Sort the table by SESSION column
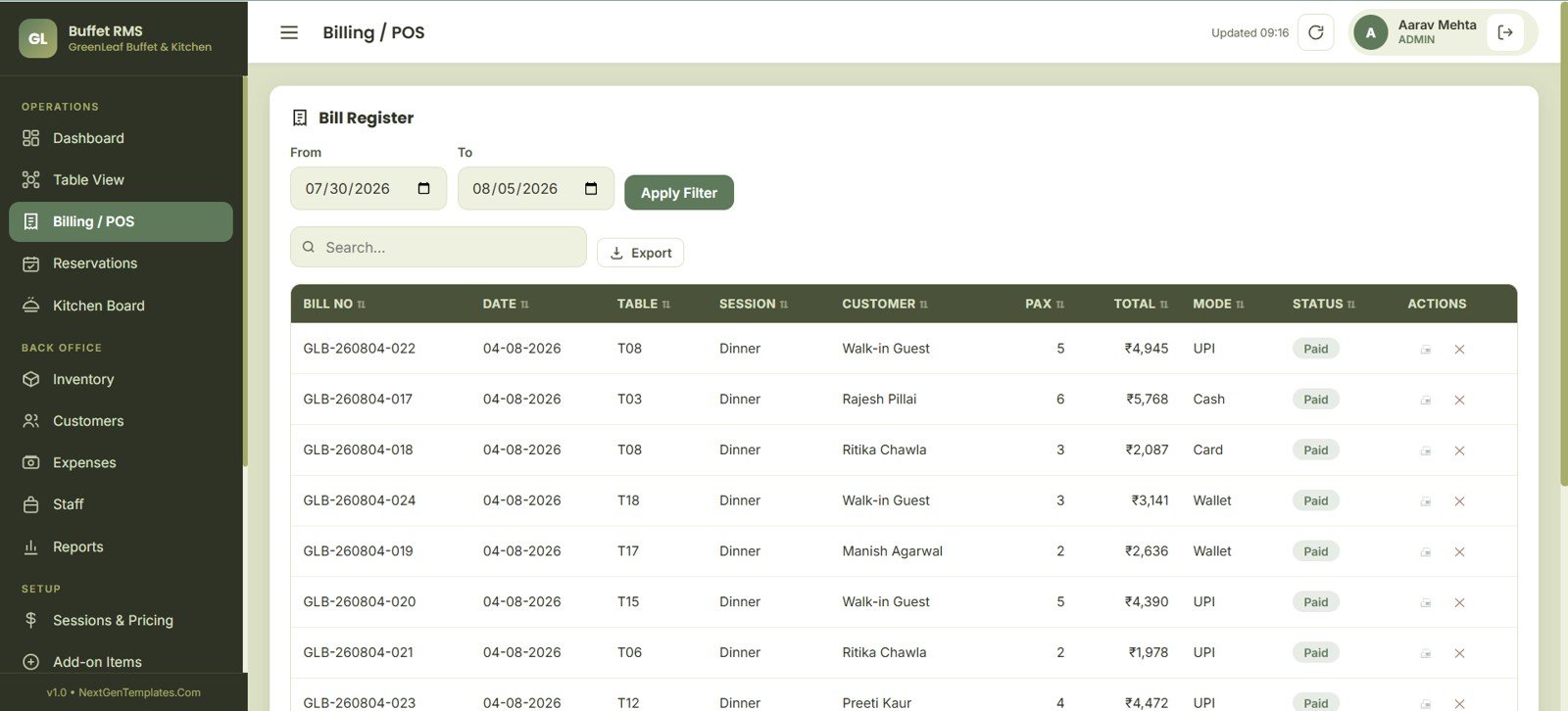Viewport: 1568px width, 711px height. tap(754, 304)
